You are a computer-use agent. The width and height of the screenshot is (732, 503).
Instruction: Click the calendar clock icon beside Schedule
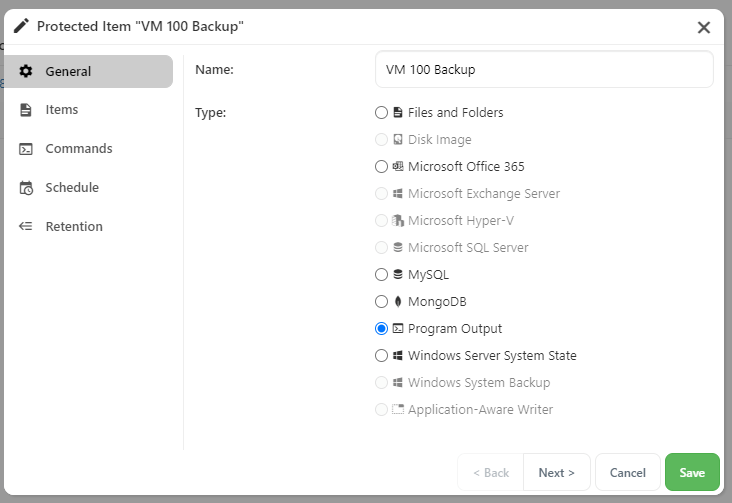coord(26,188)
